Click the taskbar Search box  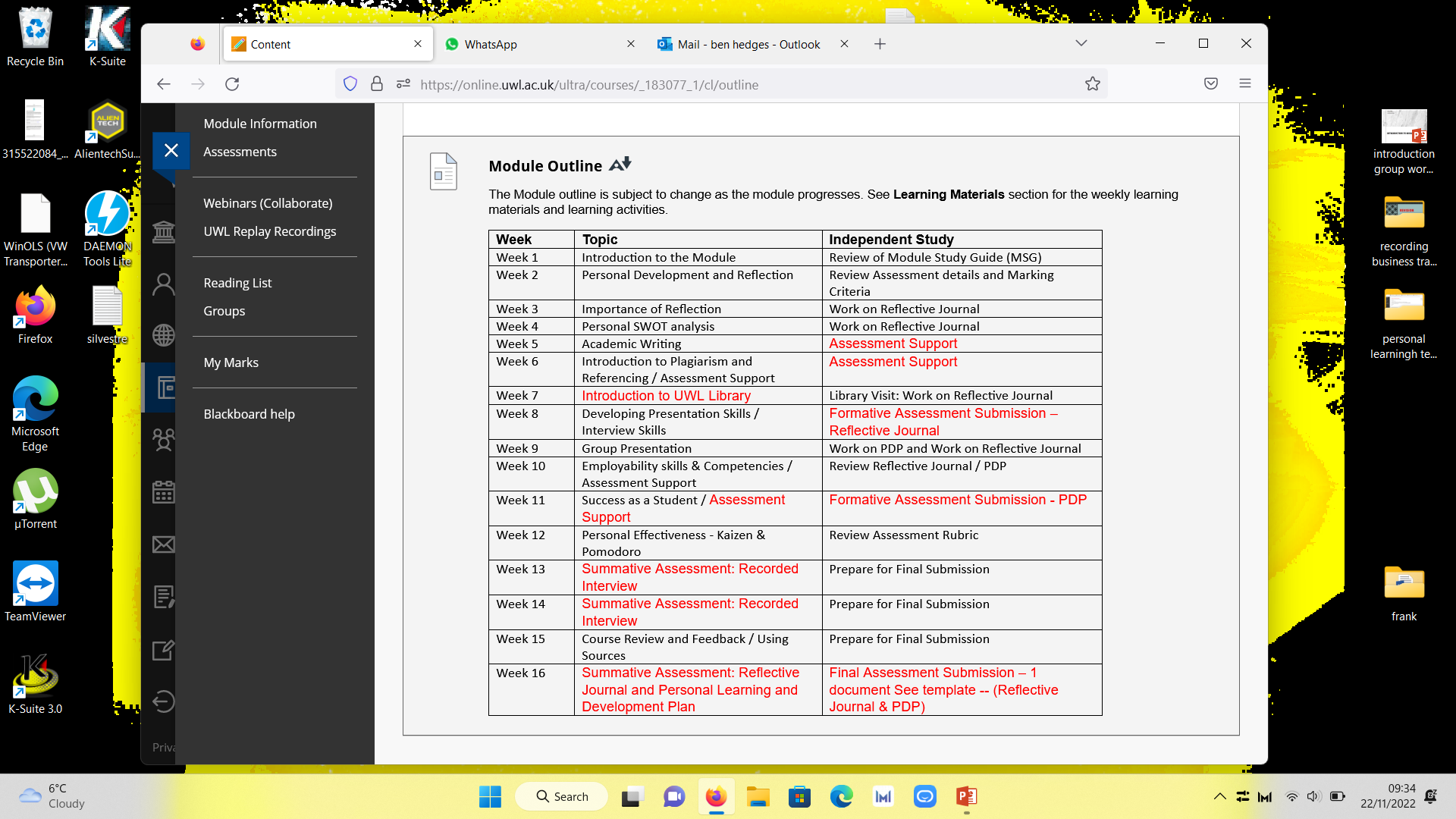(x=561, y=796)
